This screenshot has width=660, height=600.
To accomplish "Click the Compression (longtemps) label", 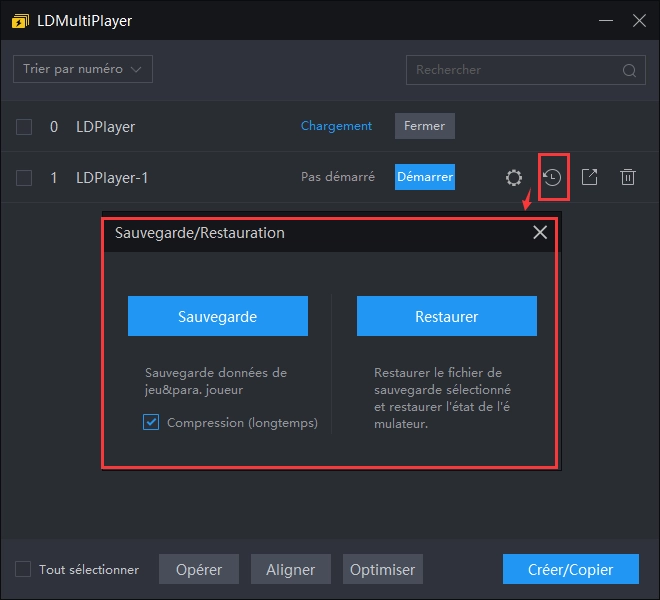I will (242, 423).
